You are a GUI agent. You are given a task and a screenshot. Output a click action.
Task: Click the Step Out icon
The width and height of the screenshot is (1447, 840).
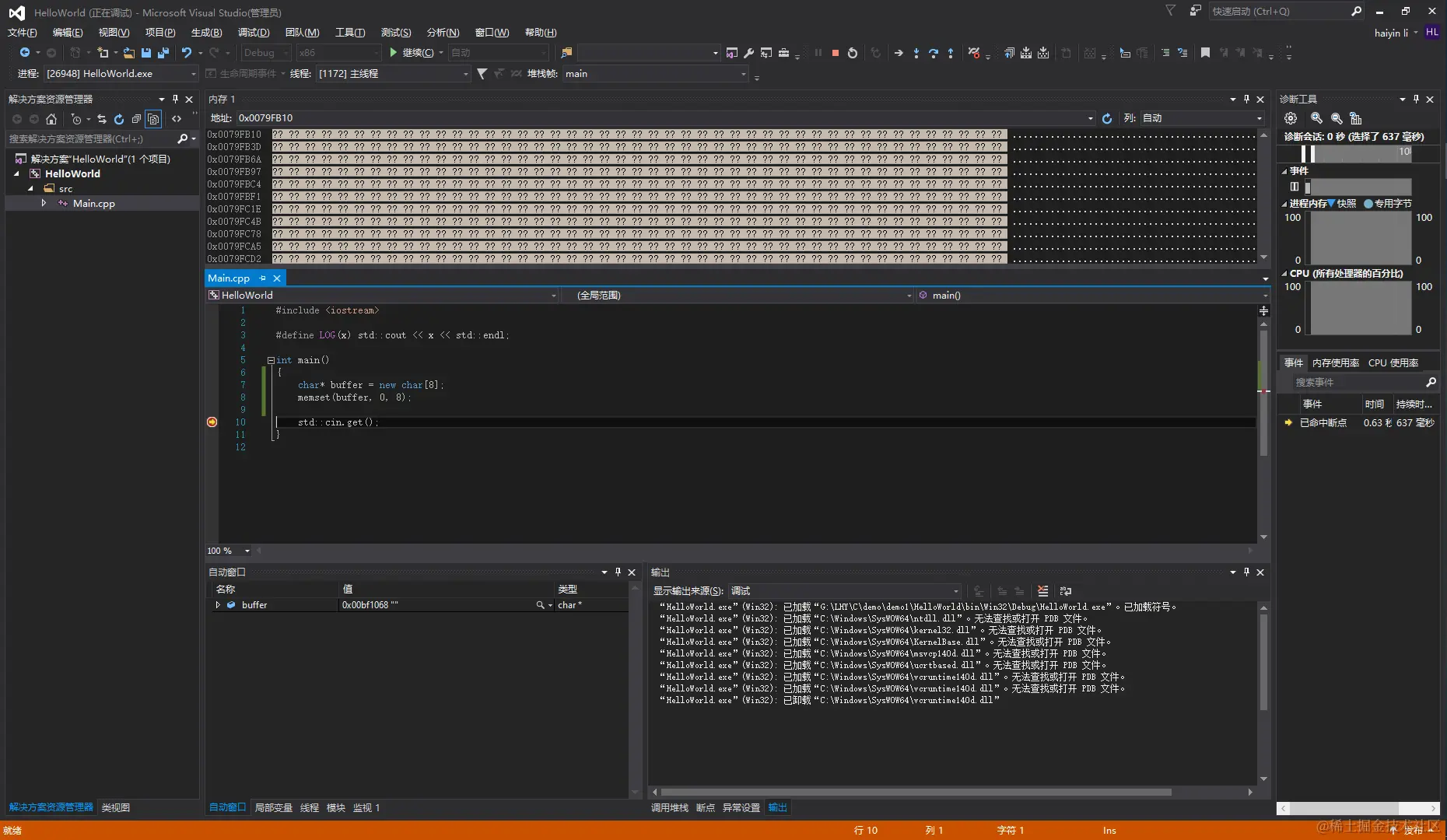click(x=951, y=53)
